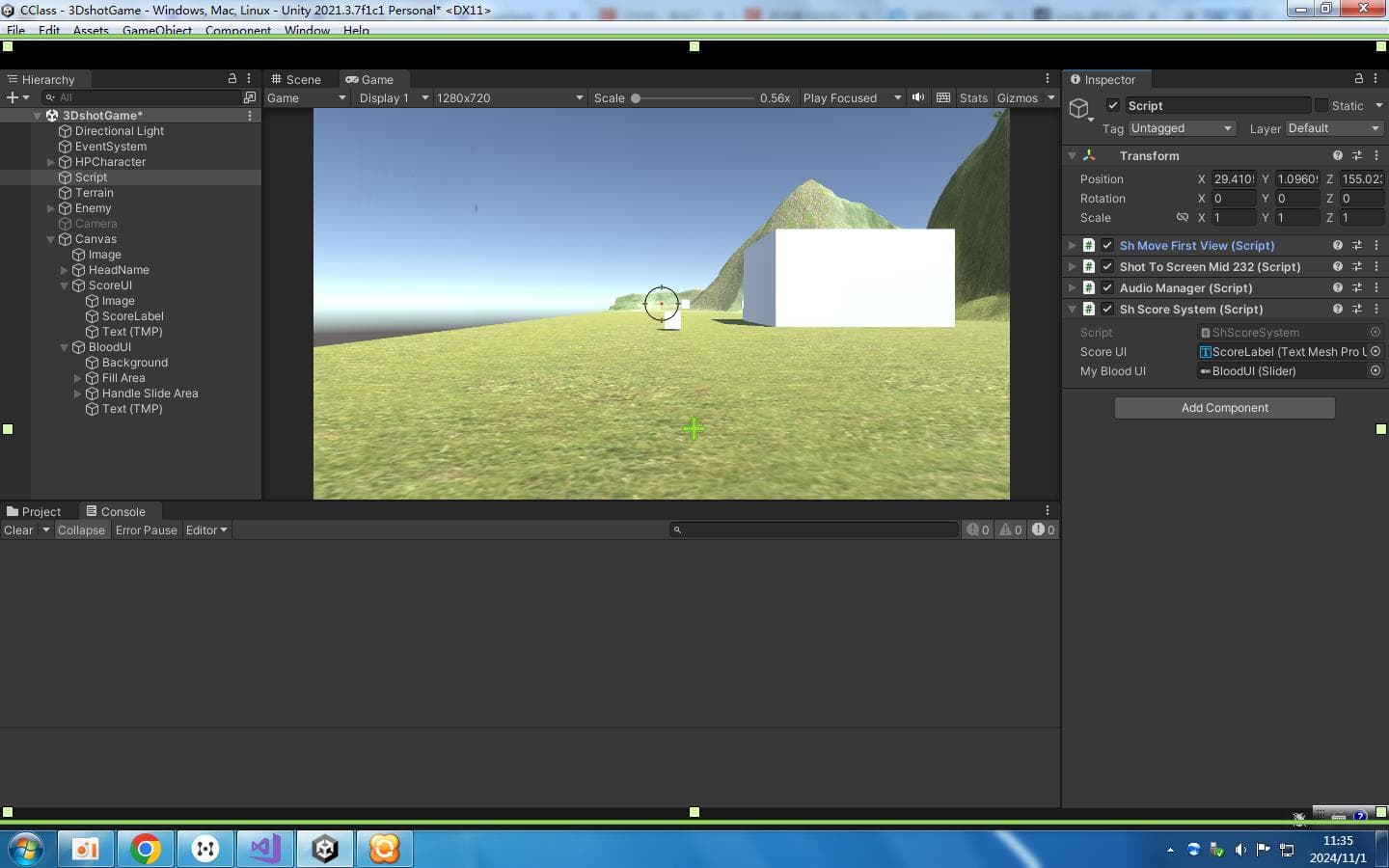Open Google Chrome from the taskbar
The height and width of the screenshot is (868, 1389).
click(x=146, y=849)
